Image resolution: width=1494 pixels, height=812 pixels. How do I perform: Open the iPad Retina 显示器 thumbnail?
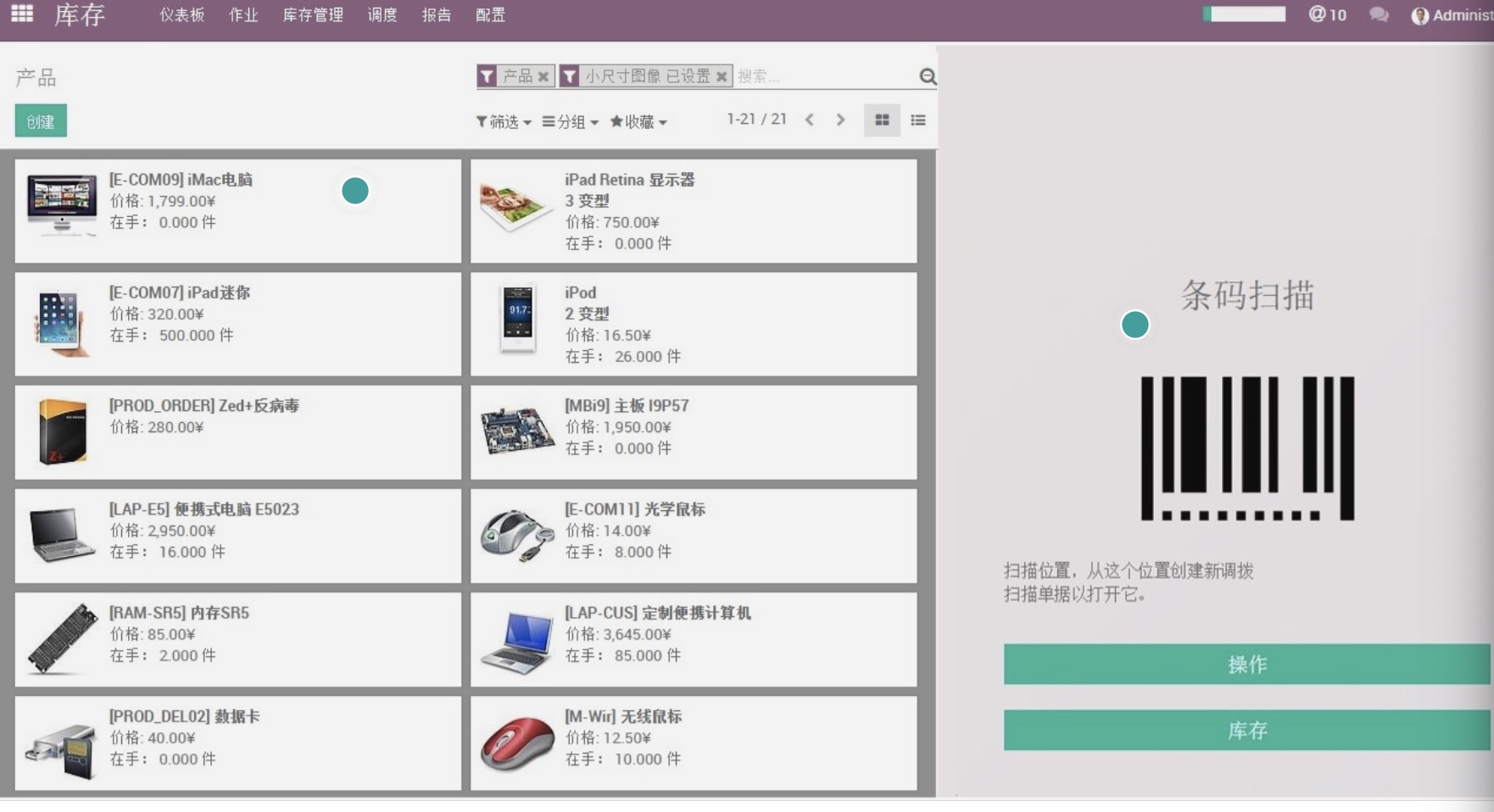[x=516, y=204]
